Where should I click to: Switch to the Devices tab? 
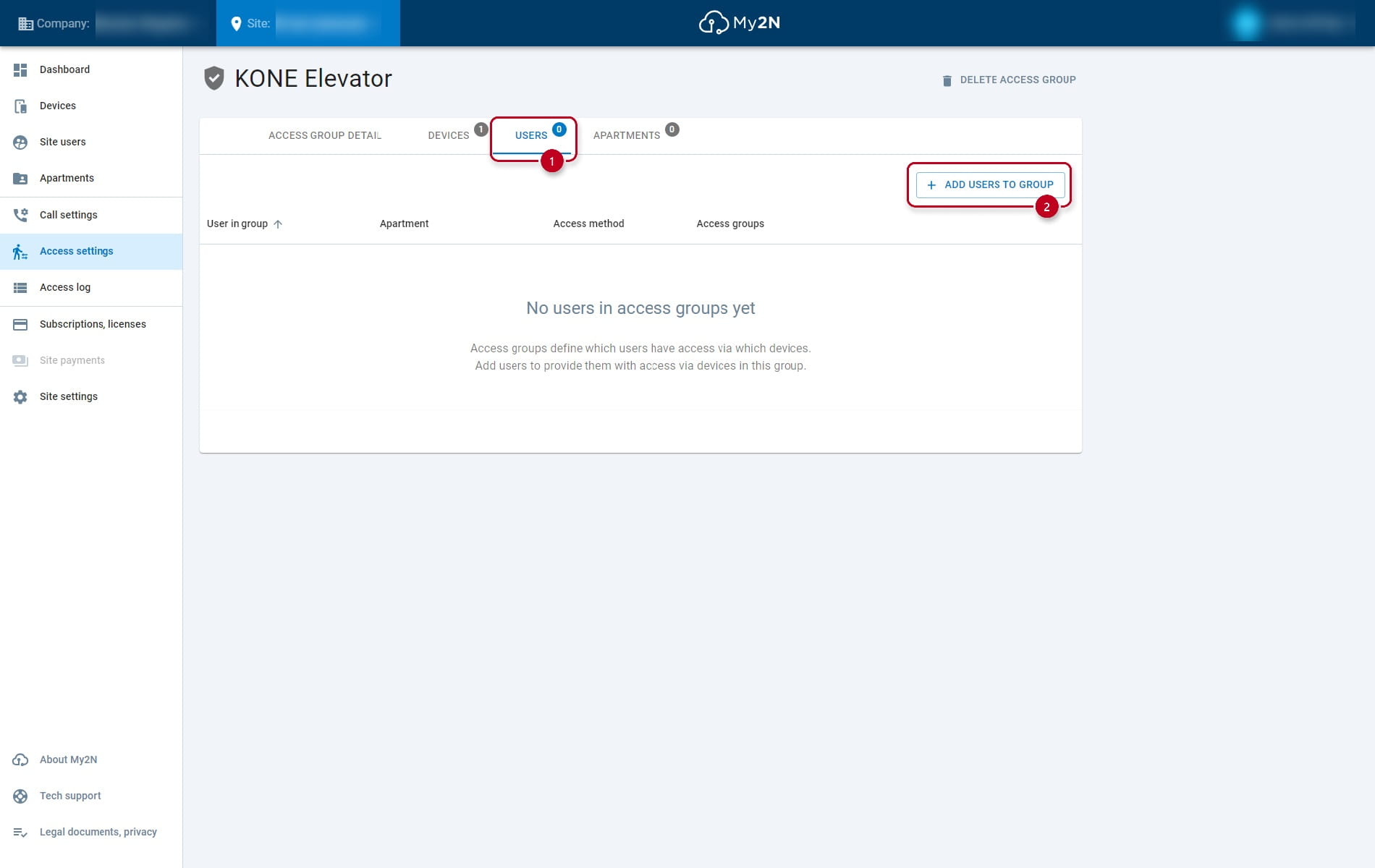(449, 135)
